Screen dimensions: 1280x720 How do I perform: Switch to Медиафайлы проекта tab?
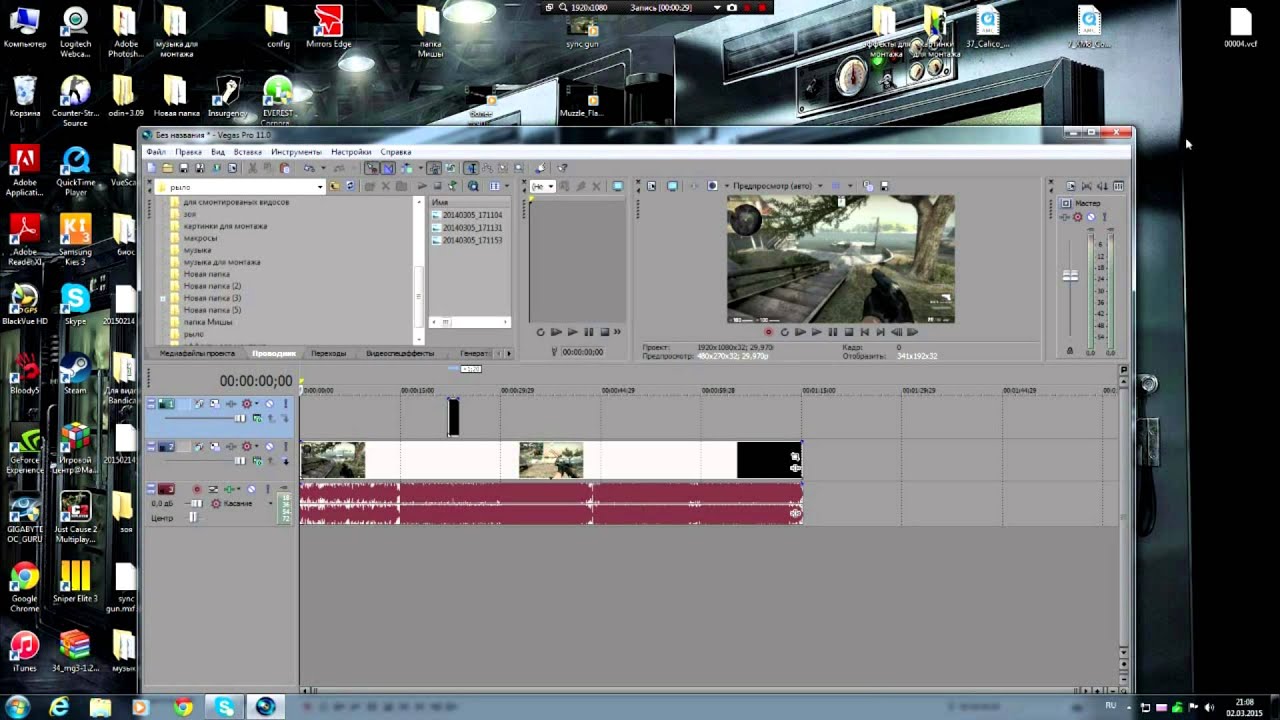197,353
